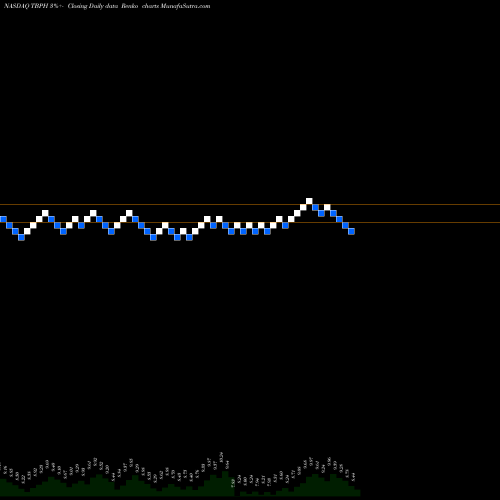
Task: Click the tallest green volume bar at the bottom
Action: tap(226, 483)
